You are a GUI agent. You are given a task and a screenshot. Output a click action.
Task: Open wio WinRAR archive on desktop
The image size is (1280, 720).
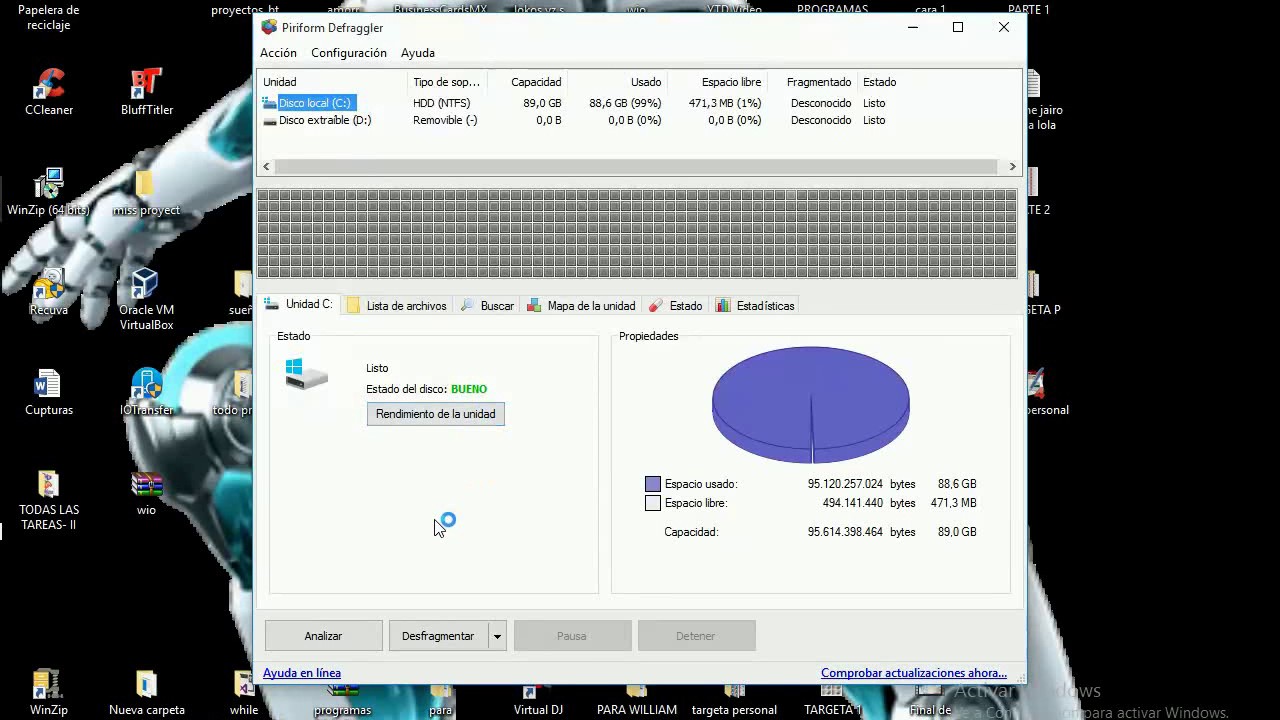pos(147,492)
